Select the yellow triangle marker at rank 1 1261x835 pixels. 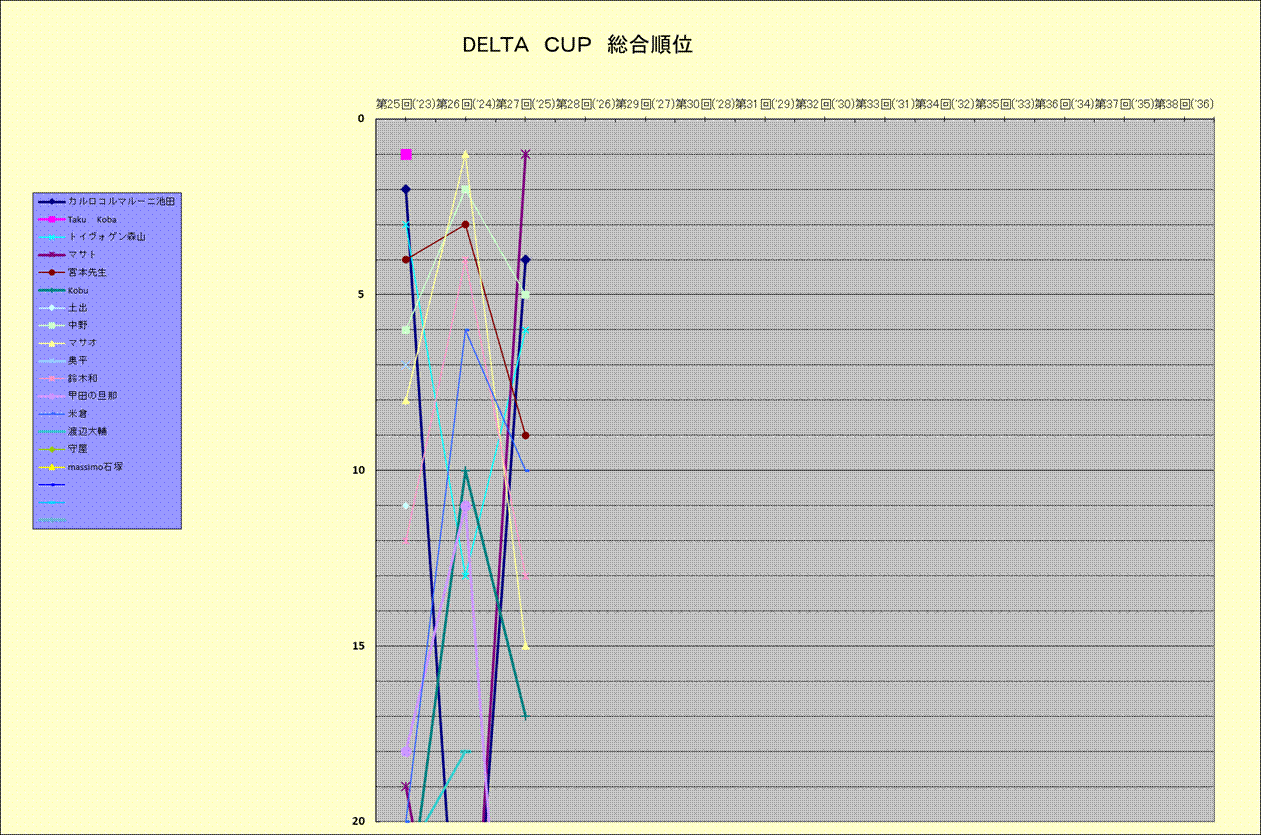tap(466, 154)
